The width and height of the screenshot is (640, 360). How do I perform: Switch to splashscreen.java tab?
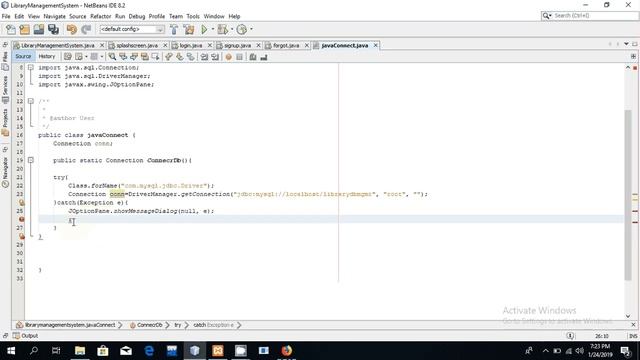point(137,45)
